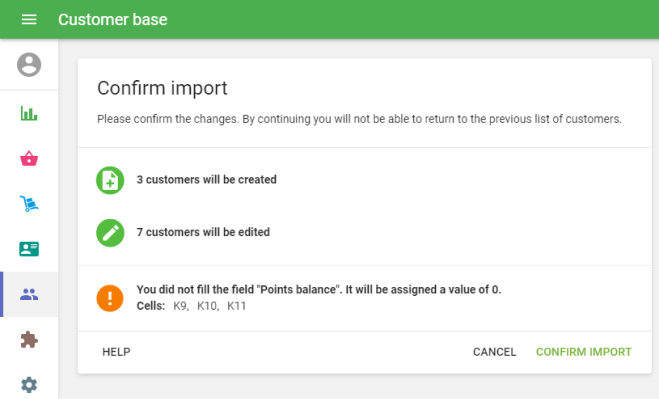Click the orange exclamation warning icon
The image size is (659, 399).
tap(110, 298)
